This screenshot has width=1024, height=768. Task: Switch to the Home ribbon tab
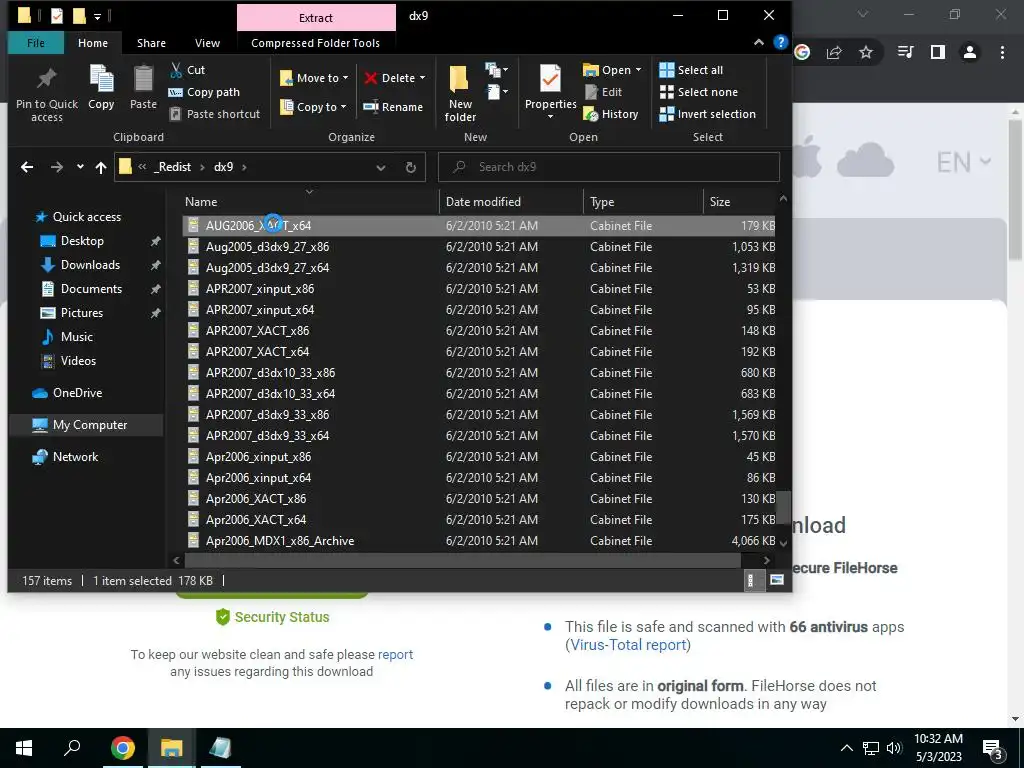click(93, 43)
